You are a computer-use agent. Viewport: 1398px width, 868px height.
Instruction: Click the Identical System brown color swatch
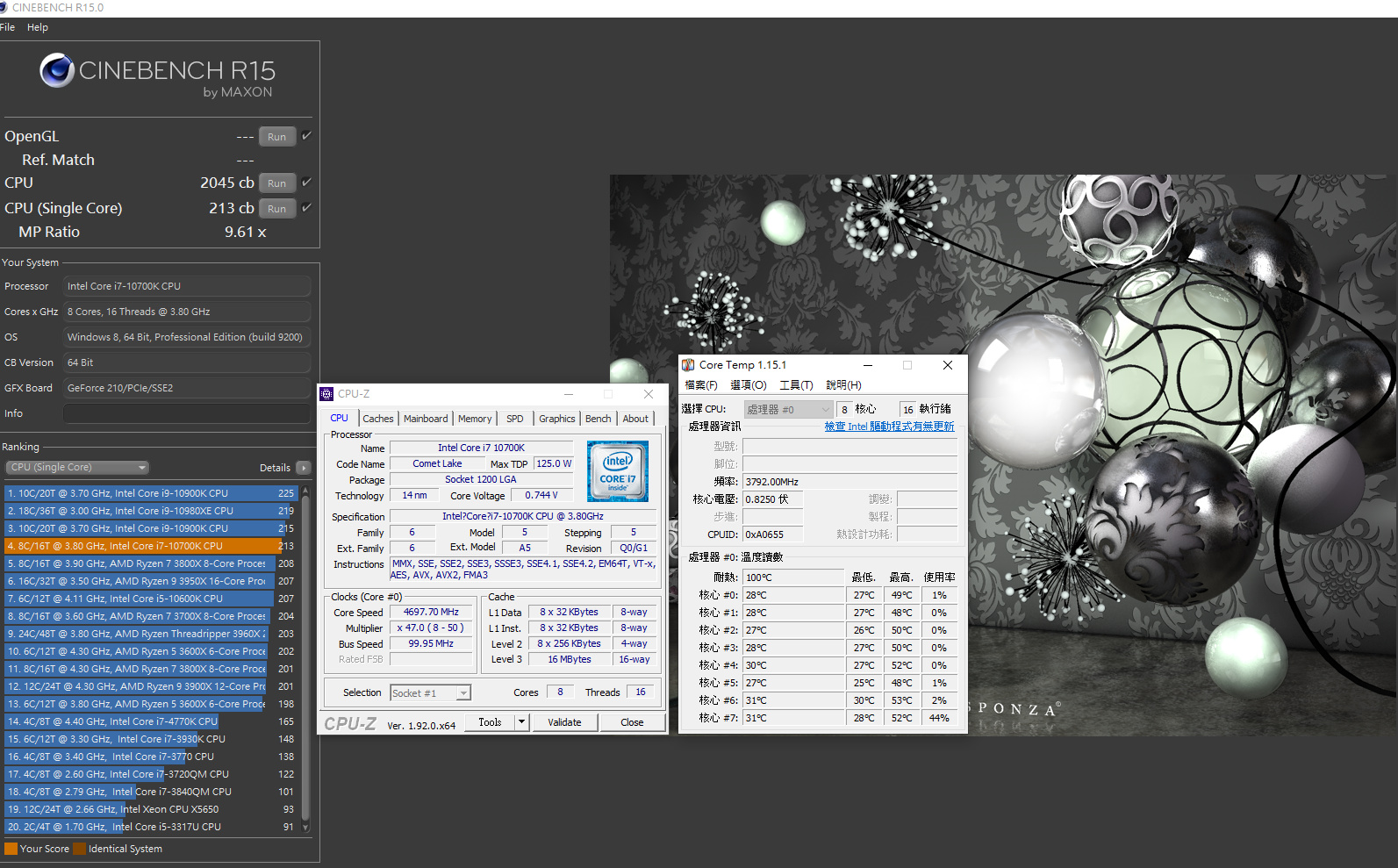80,849
